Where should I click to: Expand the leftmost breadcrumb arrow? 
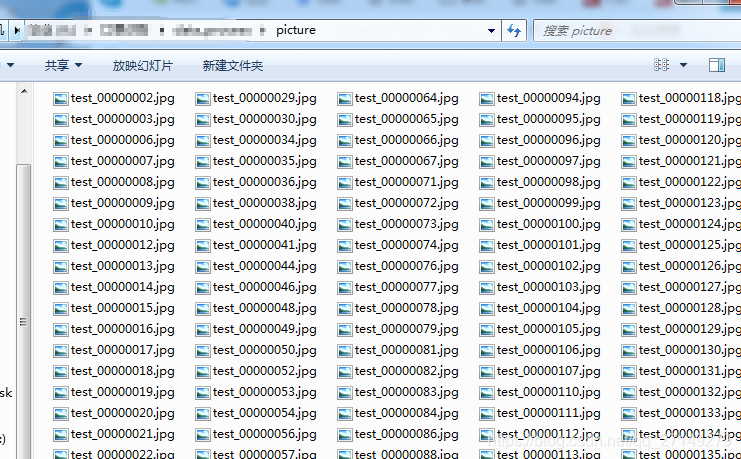[17, 31]
